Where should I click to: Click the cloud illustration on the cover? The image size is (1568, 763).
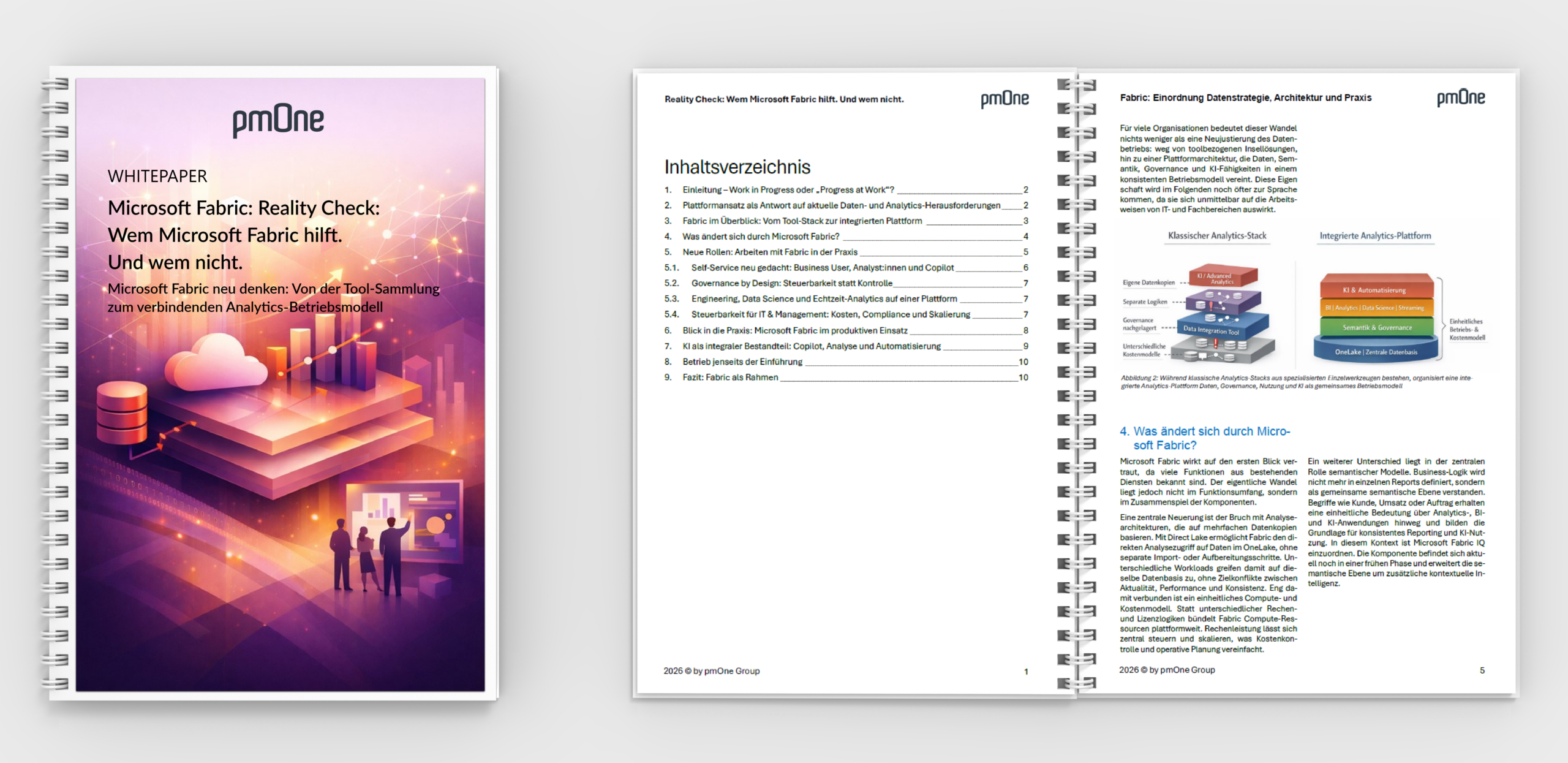216,363
